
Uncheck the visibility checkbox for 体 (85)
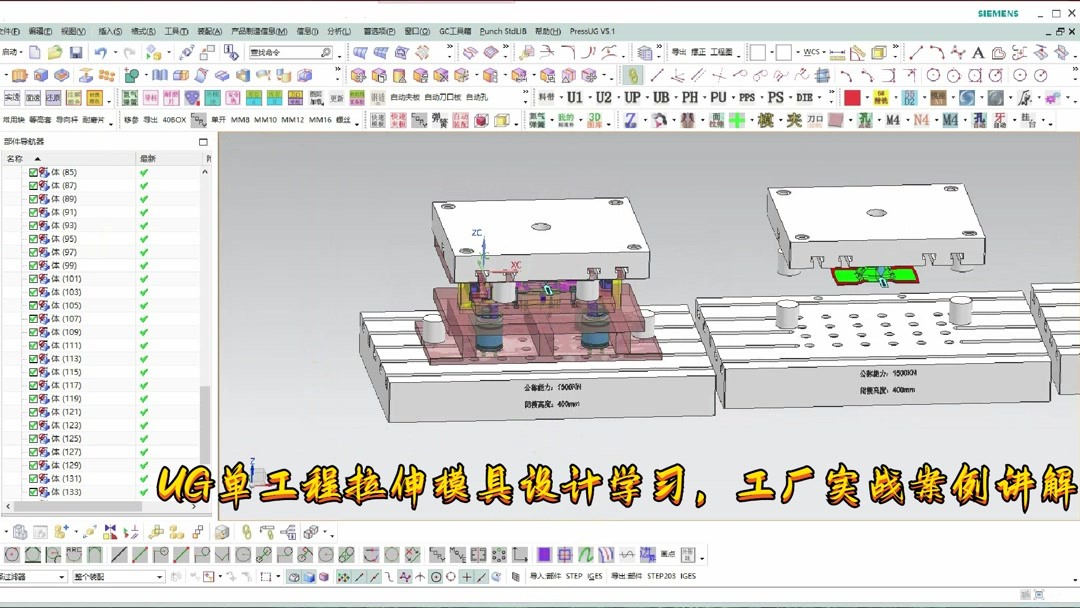pyautogui.click(x=33, y=172)
